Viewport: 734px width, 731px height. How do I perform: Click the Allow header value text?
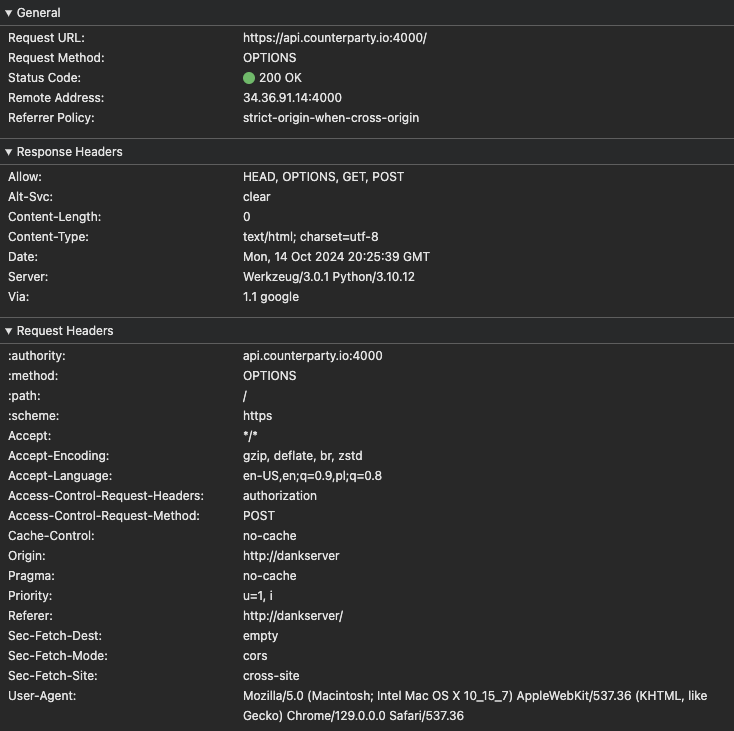(323, 177)
